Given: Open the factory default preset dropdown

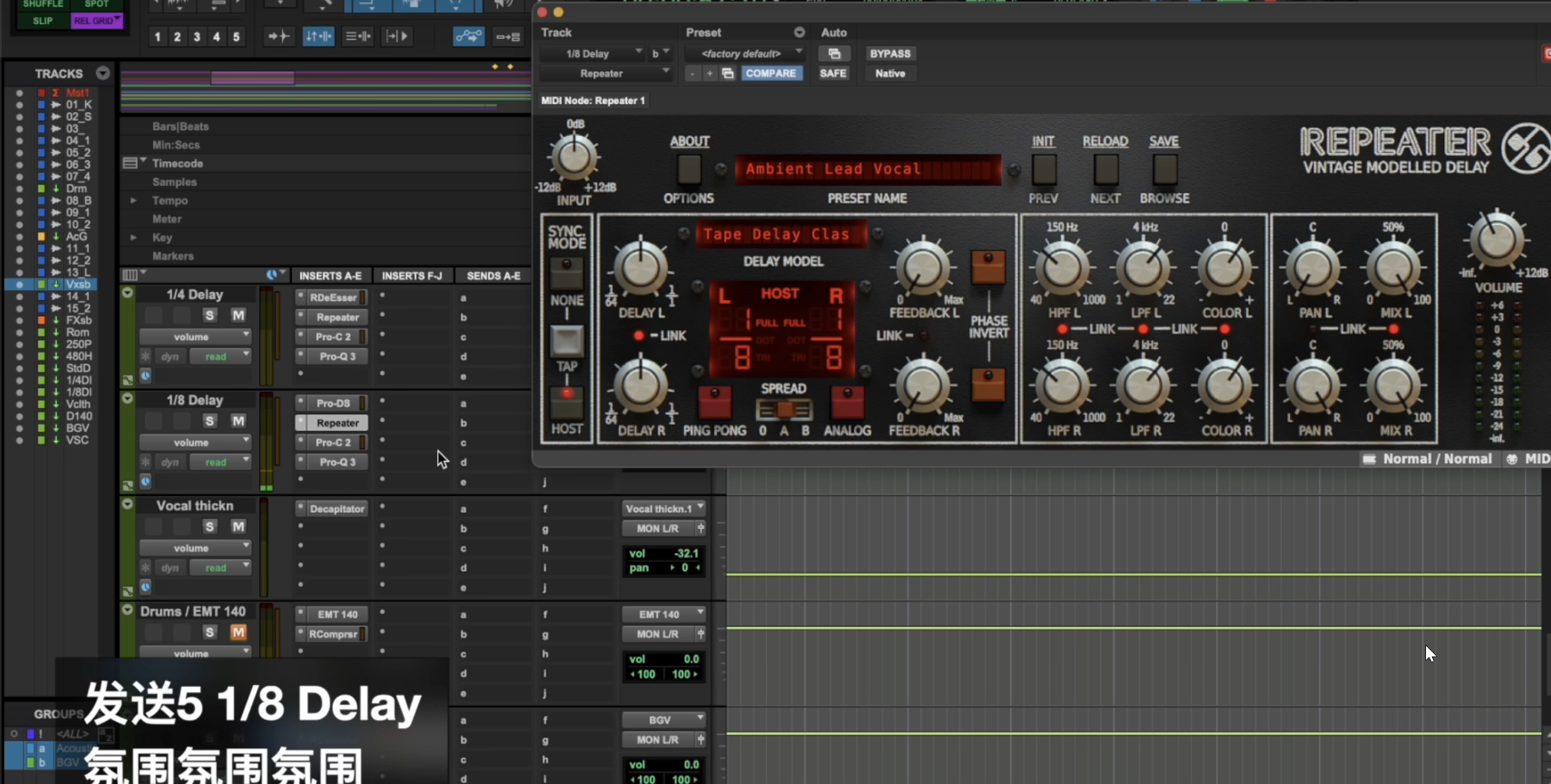Looking at the screenshot, I should click(x=744, y=54).
